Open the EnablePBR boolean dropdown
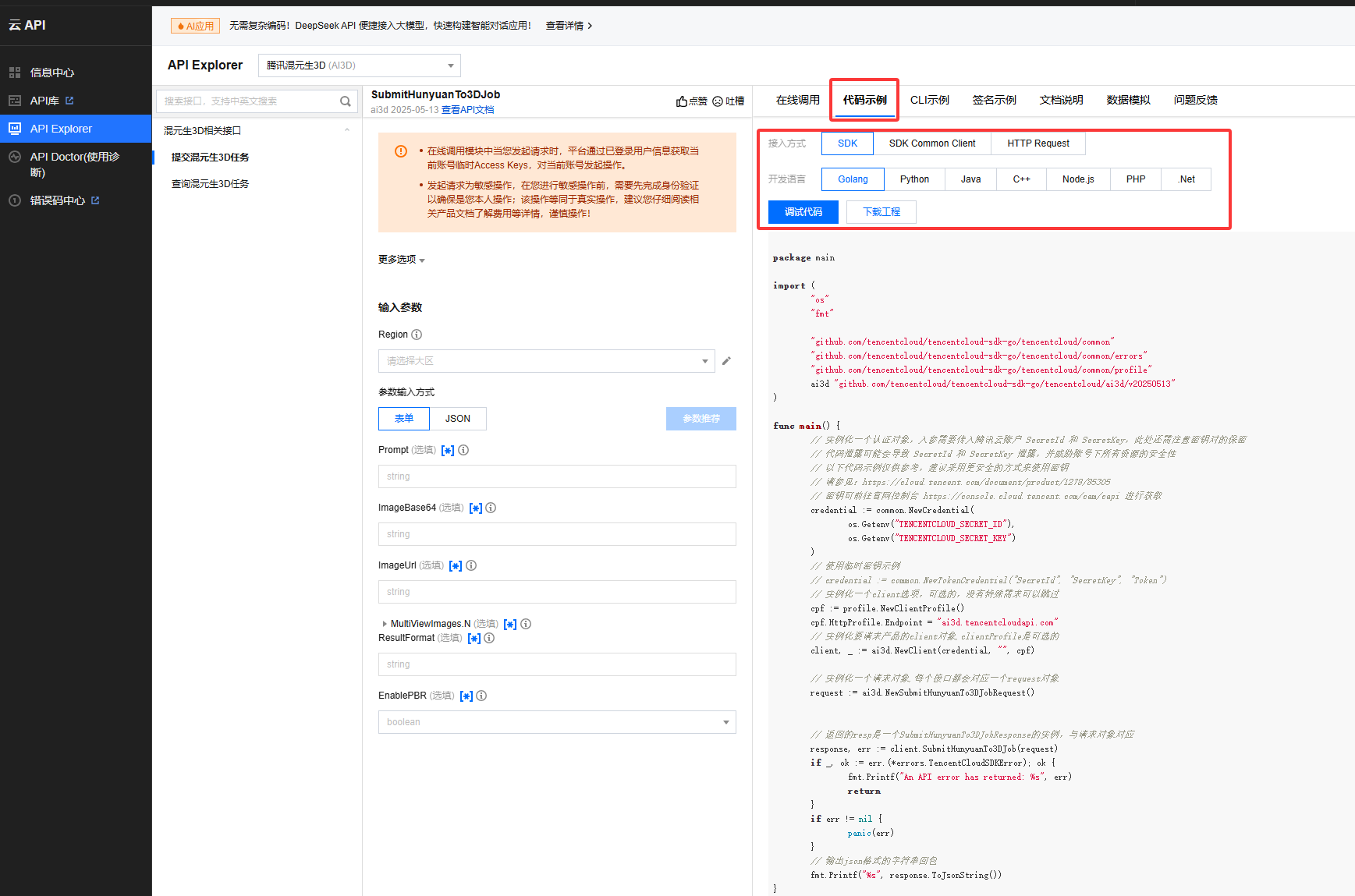Image resolution: width=1355 pixels, height=896 pixels. (x=557, y=722)
